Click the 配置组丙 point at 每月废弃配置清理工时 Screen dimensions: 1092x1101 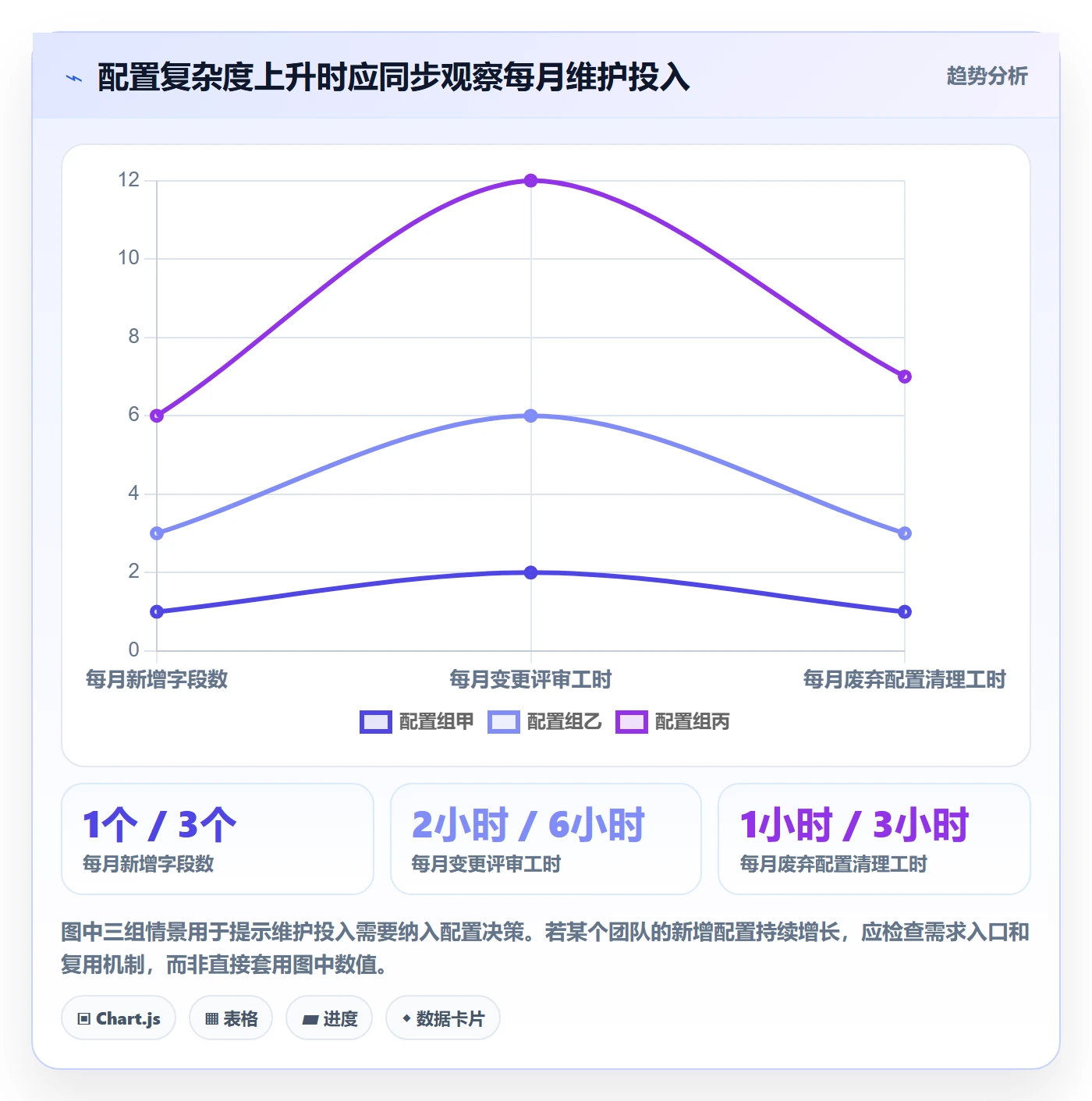pyautogui.click(x=905, y=377)
